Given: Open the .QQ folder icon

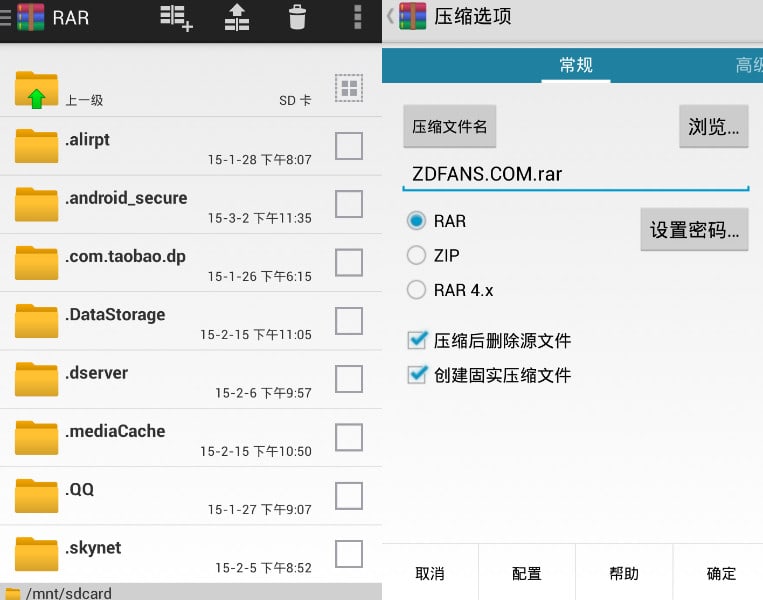Looking at the screenshot, I should pyautogui.click(x=36, y=496).
